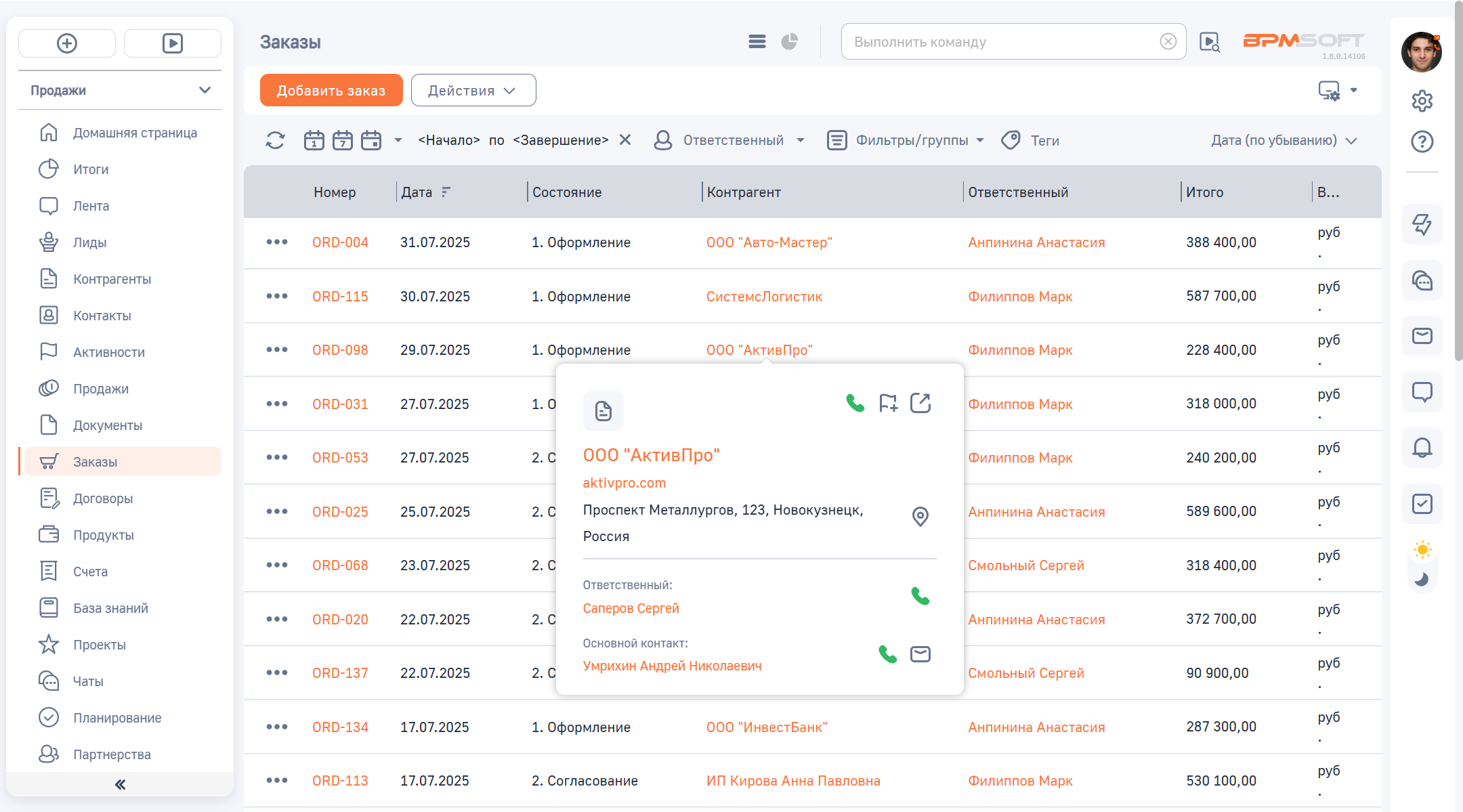Open aktivpro.com website link
This screenshot has height=812, width=1463.
[x=624, y=483]
